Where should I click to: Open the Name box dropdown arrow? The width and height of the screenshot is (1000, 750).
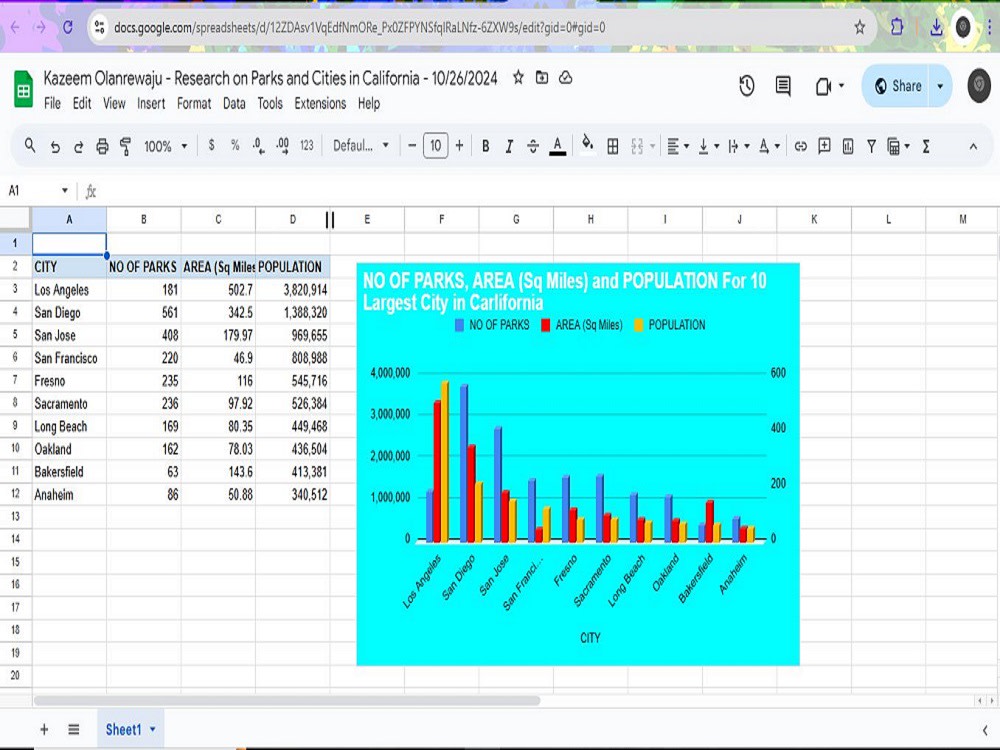pyautogui.click(x=64, y=191)
